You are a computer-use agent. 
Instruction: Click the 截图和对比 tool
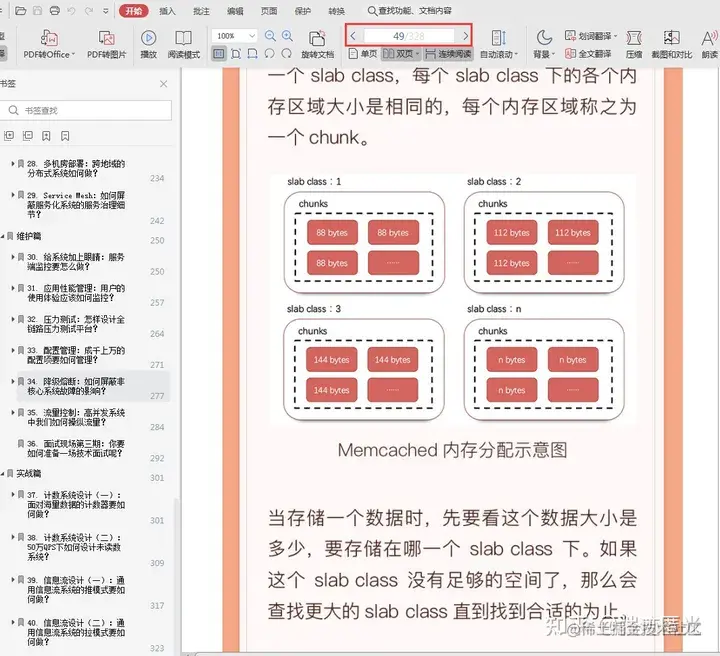671,44
